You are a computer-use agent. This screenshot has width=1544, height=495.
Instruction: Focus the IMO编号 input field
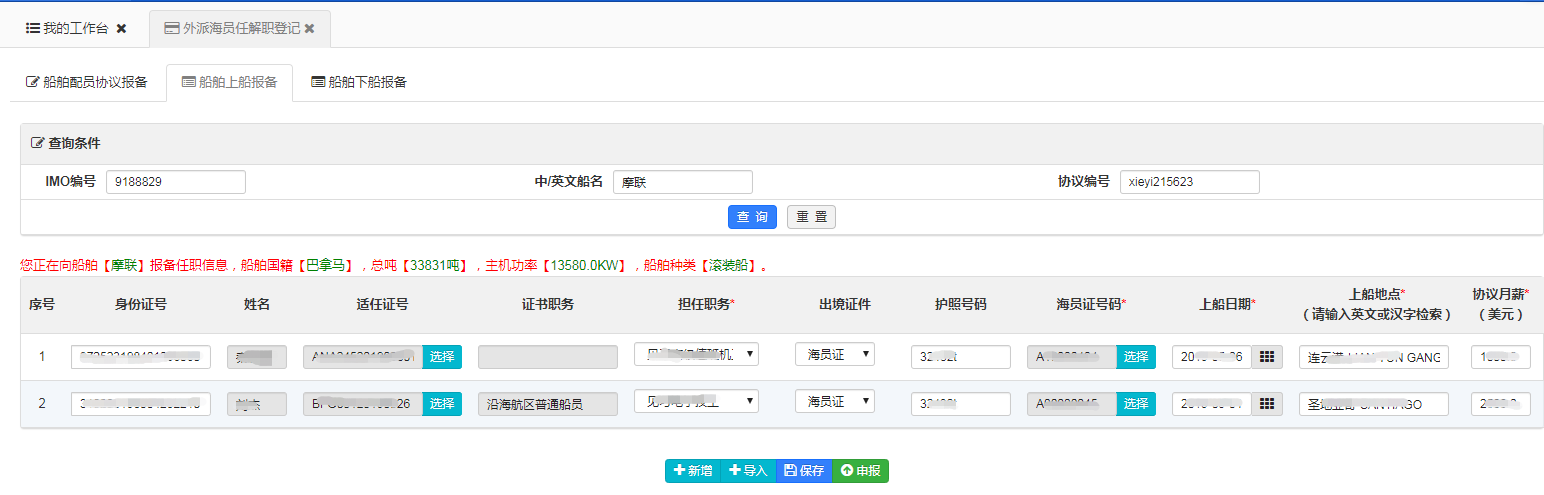pyautogui.click(x=175, y=182)
